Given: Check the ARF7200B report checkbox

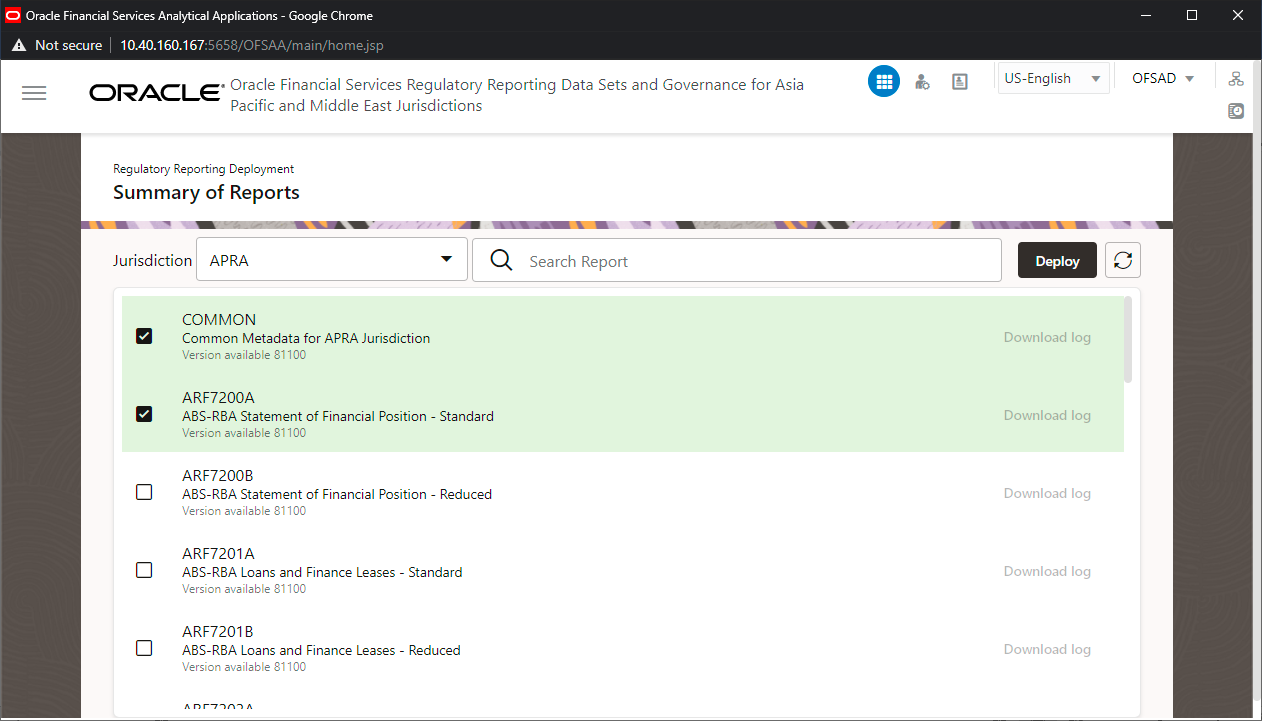Looking at the screenshot, I should click(x=144, y=492).
